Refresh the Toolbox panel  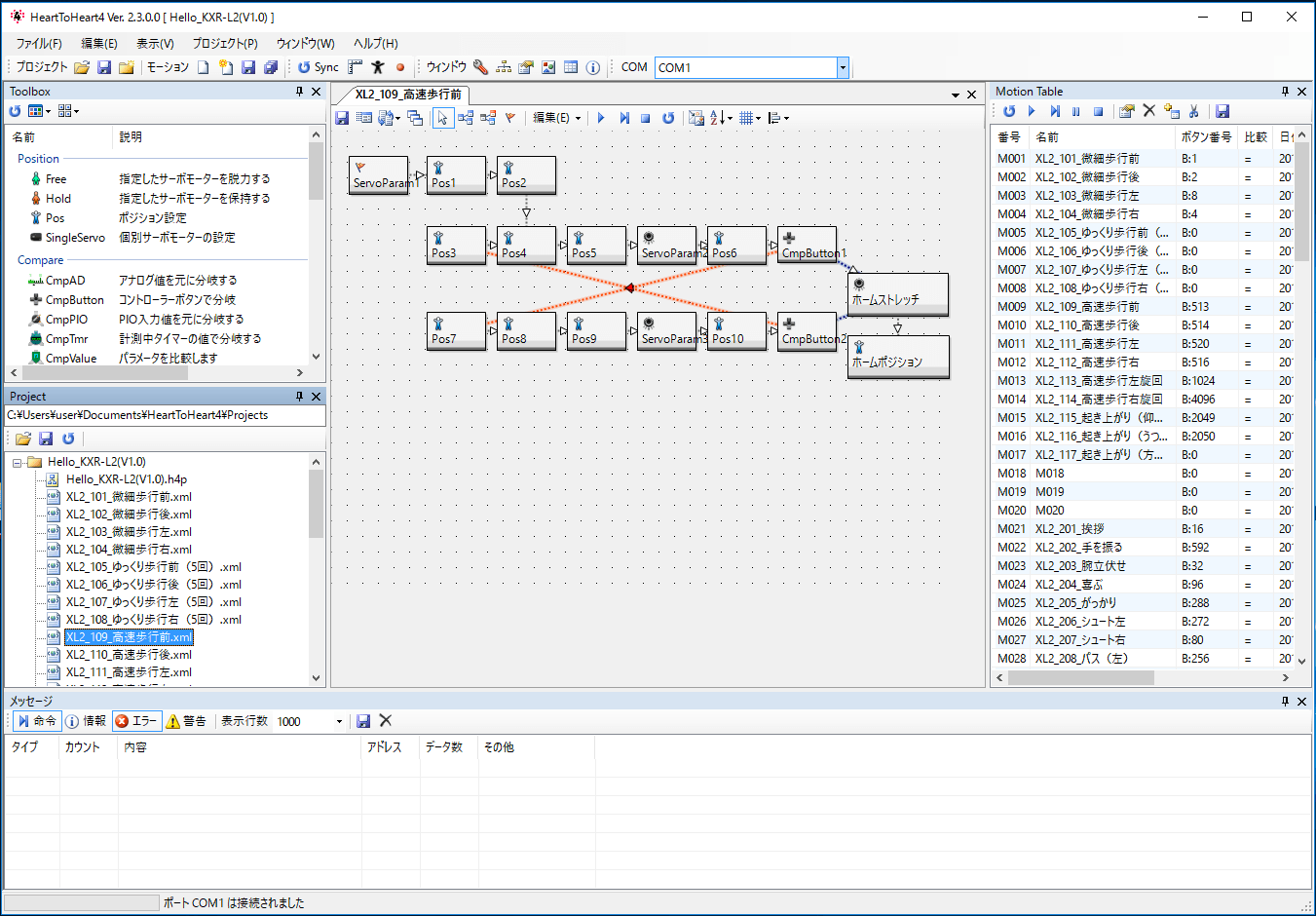coord(15,111)
